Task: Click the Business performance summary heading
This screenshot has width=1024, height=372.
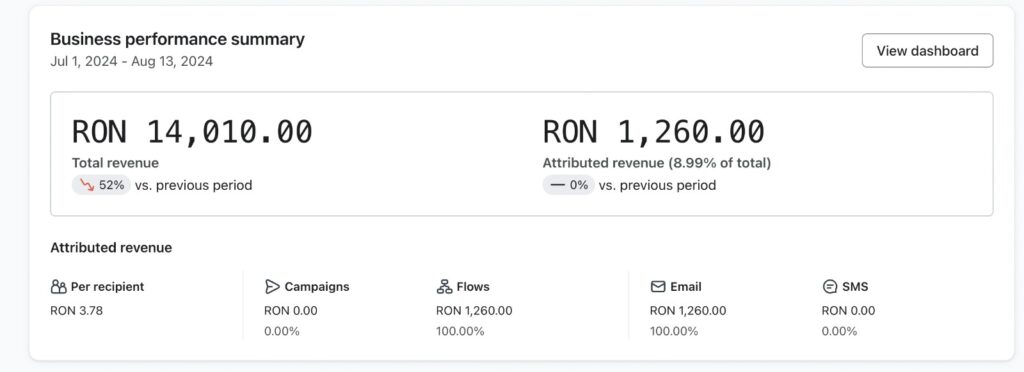Action: click(x=178, y=39)
